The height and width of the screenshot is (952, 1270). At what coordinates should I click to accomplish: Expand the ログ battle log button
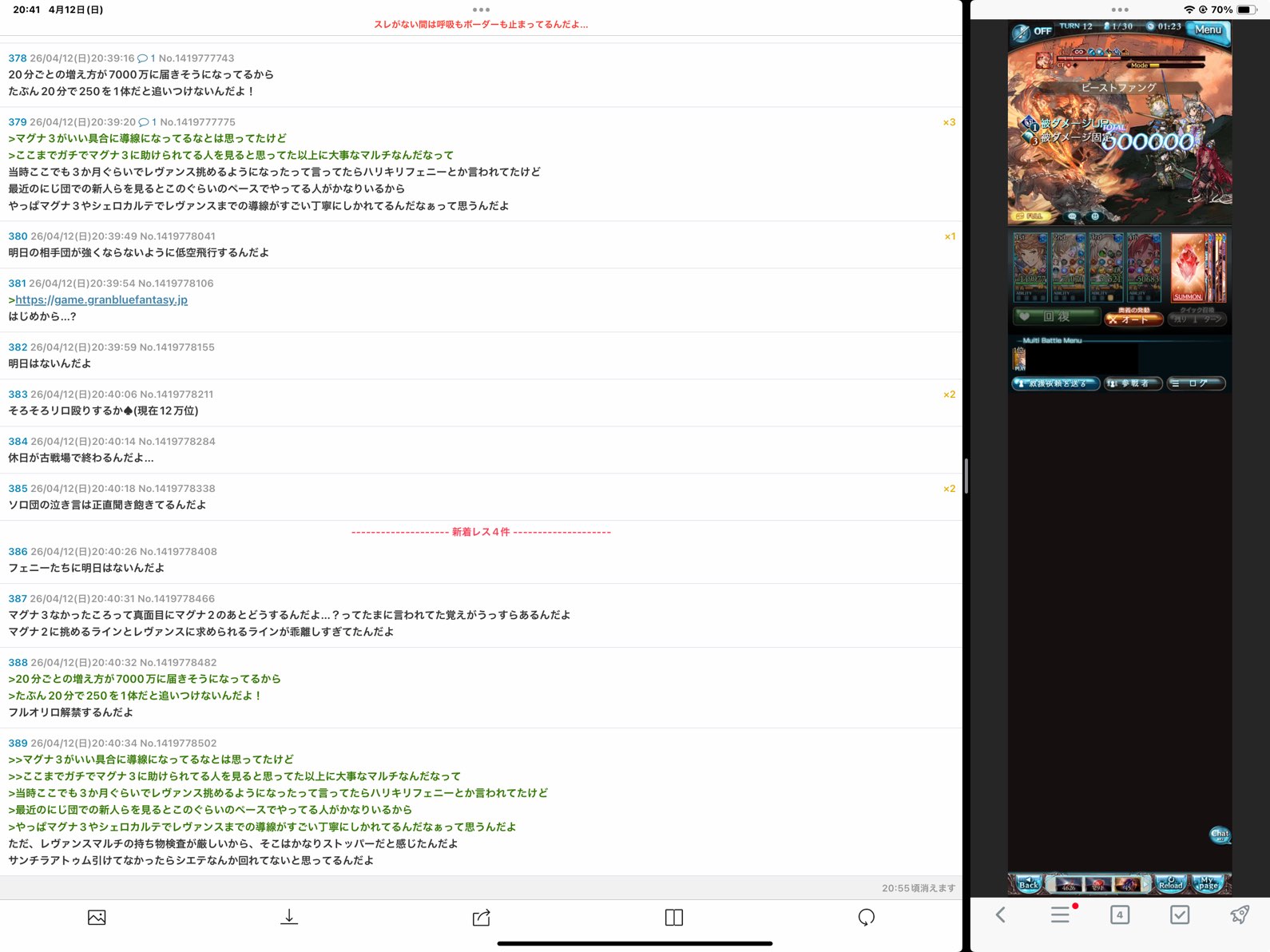click(1196, 383)
